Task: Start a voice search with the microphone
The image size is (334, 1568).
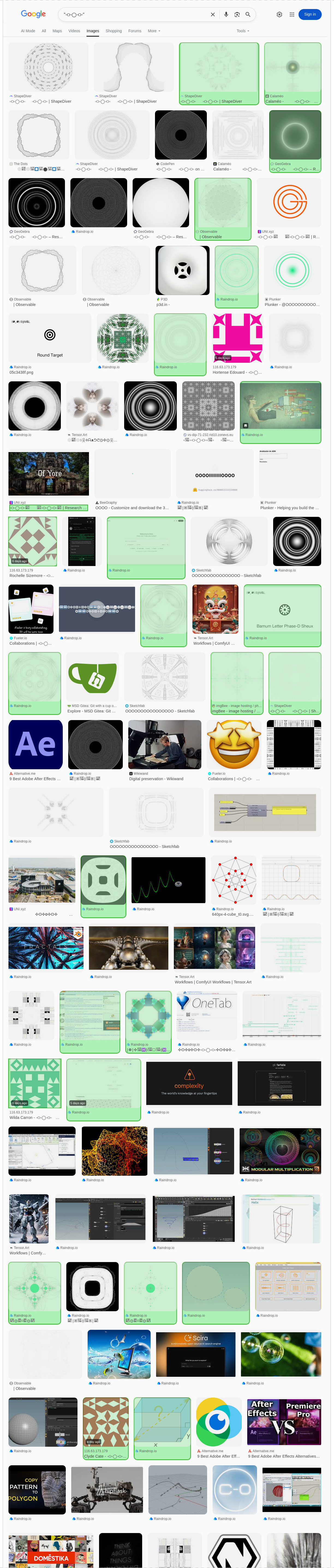Action: (x=226, y=14)
